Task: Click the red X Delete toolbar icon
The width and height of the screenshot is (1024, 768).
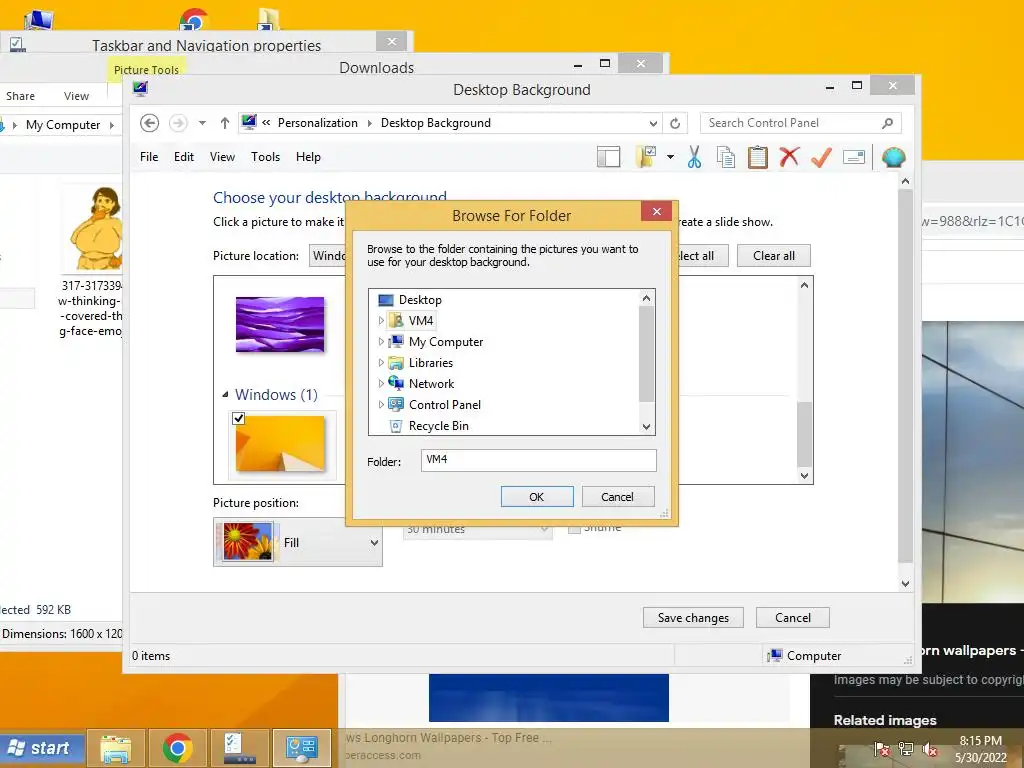Action: 789,156
